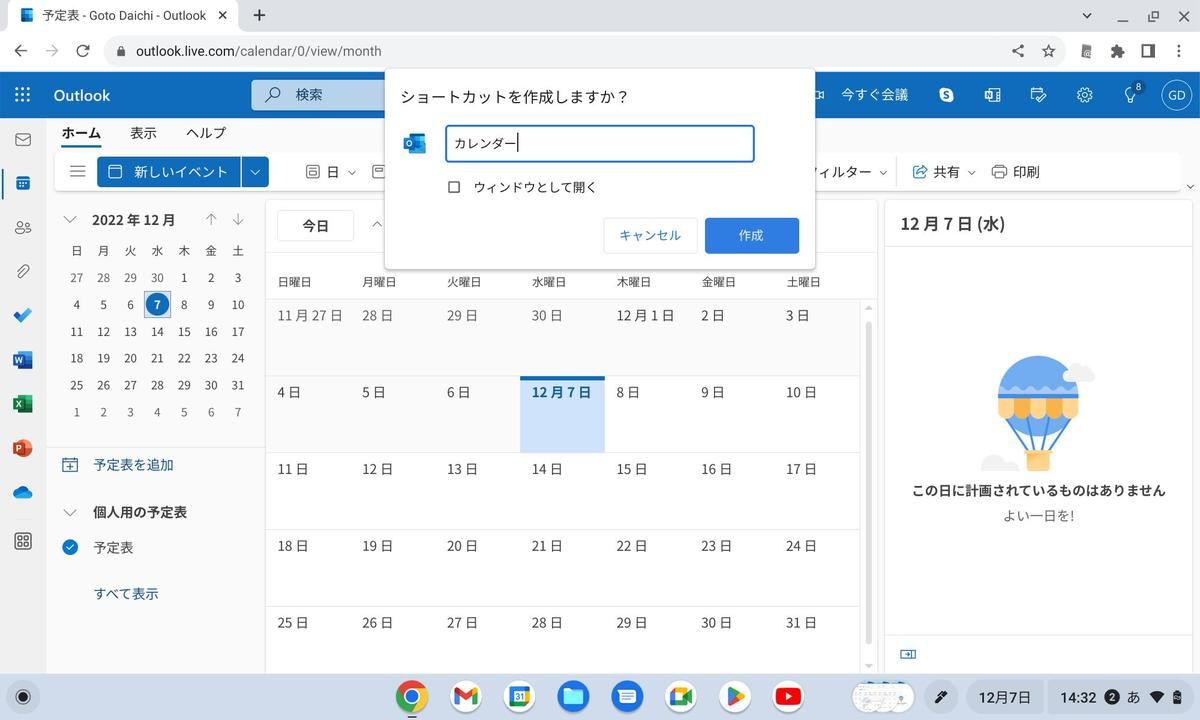Screen dimensions: 1200x720
Task: Go to previous month in mini calendar
Action: point(211,220)
